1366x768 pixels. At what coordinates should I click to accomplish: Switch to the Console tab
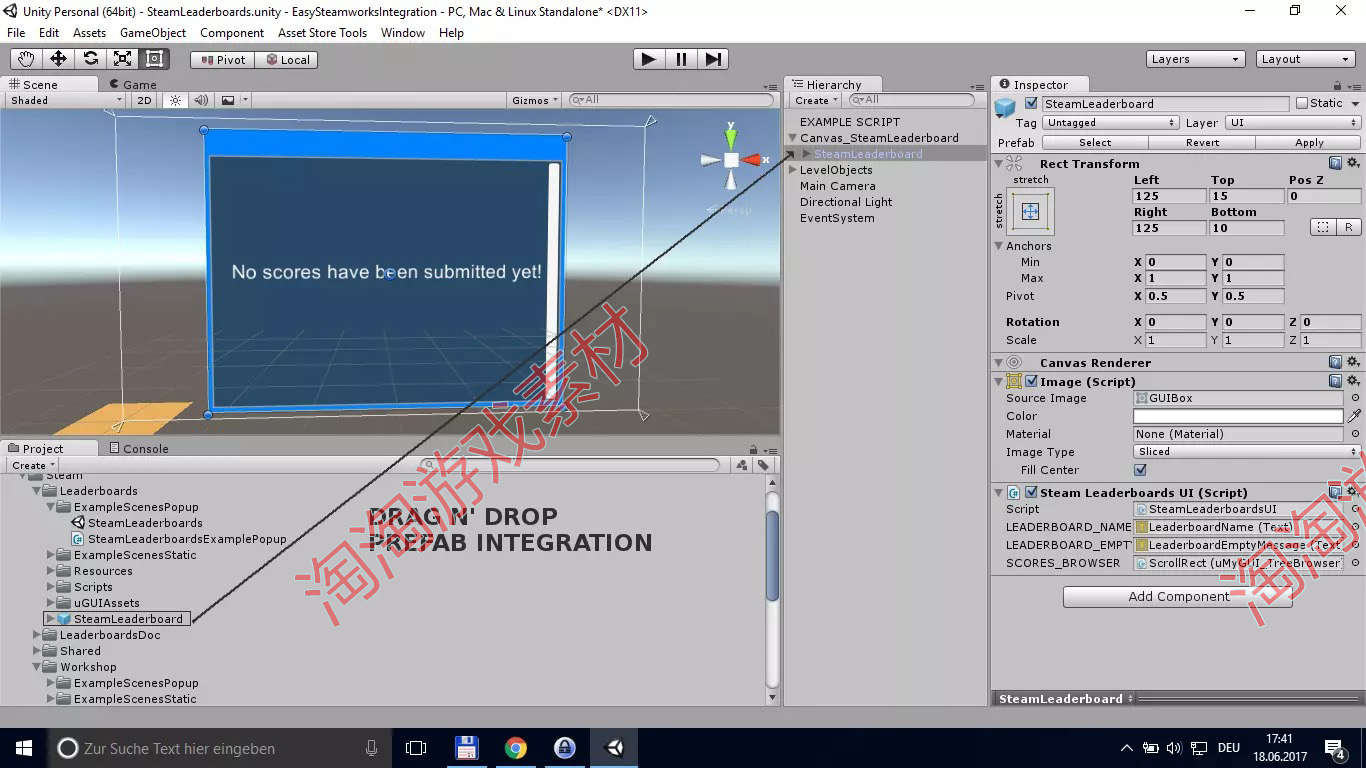tap(138, 449)
